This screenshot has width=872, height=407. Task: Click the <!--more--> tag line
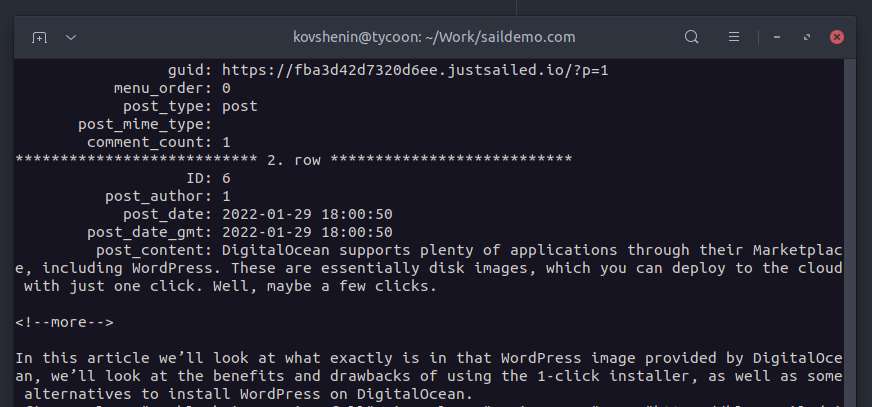click(65, 322)
